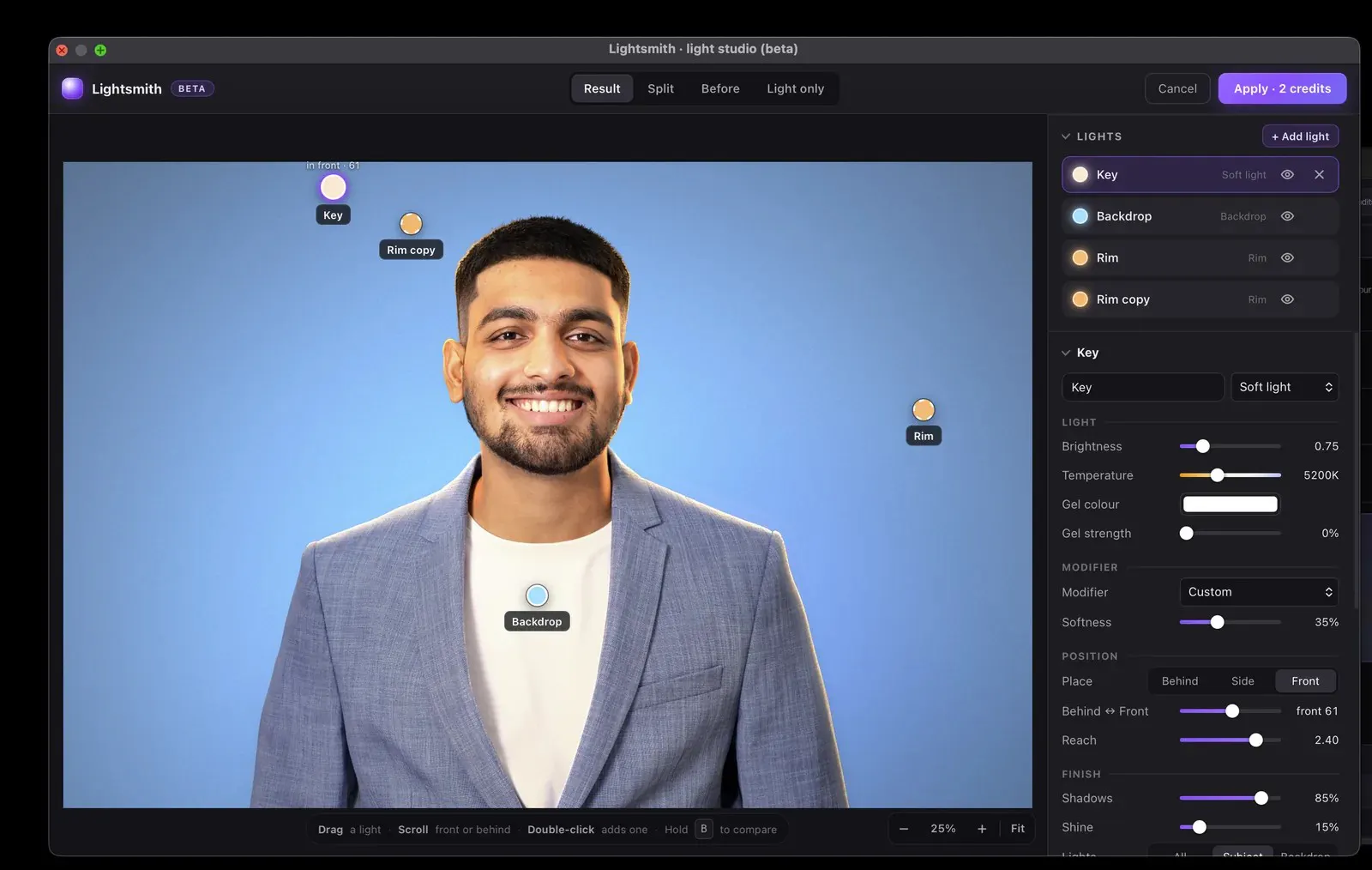This screenshot has width=1372, height=870.
Task: Collapse the LIGHTS section chevron
Action: (x=1066, y=136)
